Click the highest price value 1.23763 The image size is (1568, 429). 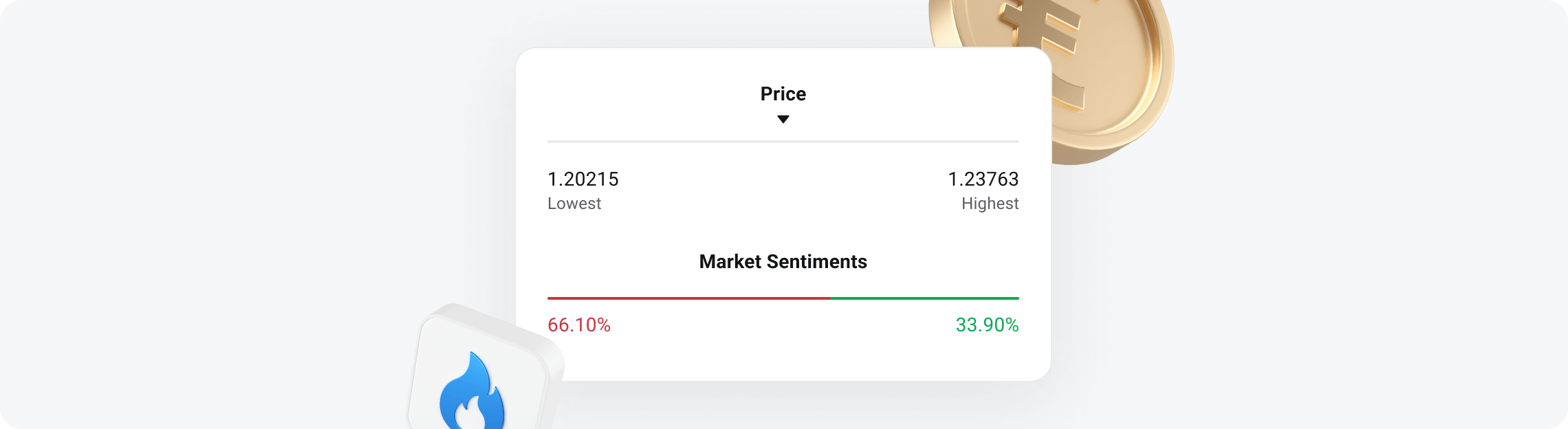click(x=983, y=179)
